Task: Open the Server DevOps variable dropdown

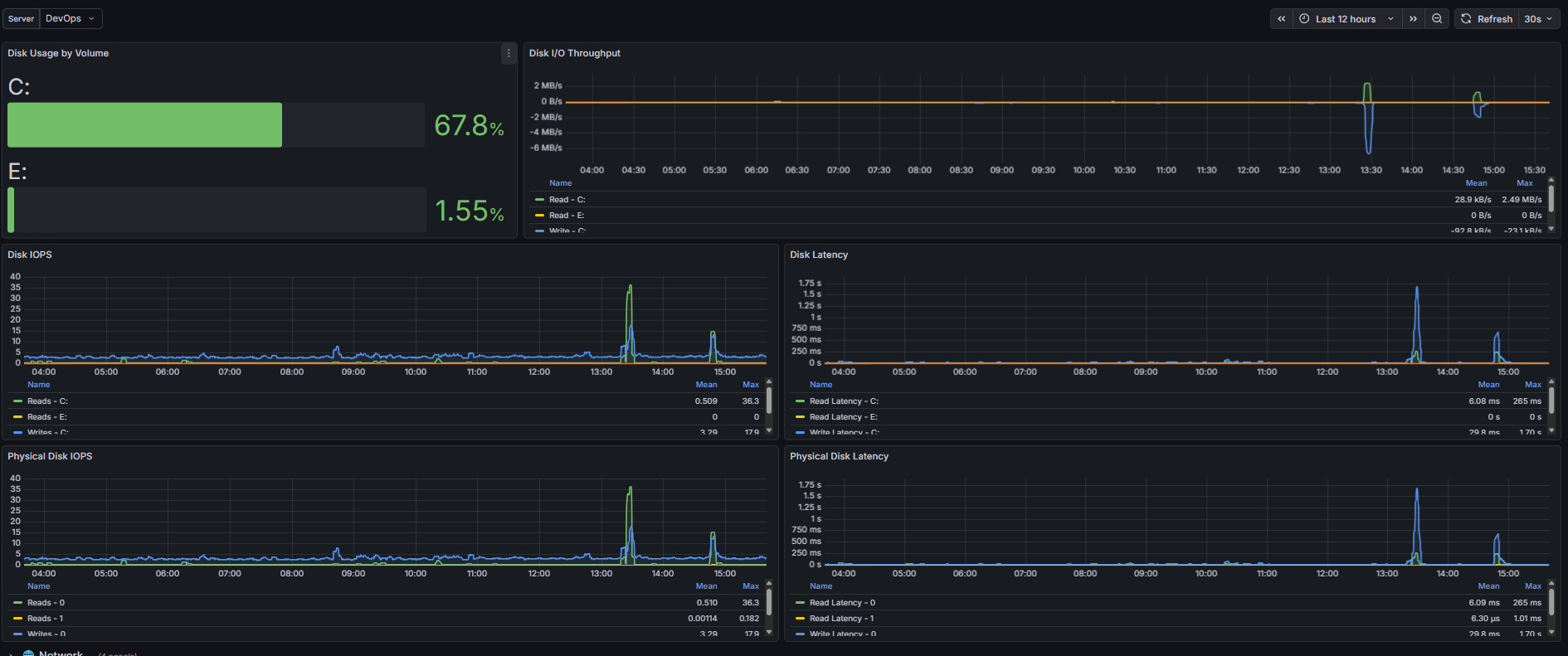Action: [x=70, y=18]
